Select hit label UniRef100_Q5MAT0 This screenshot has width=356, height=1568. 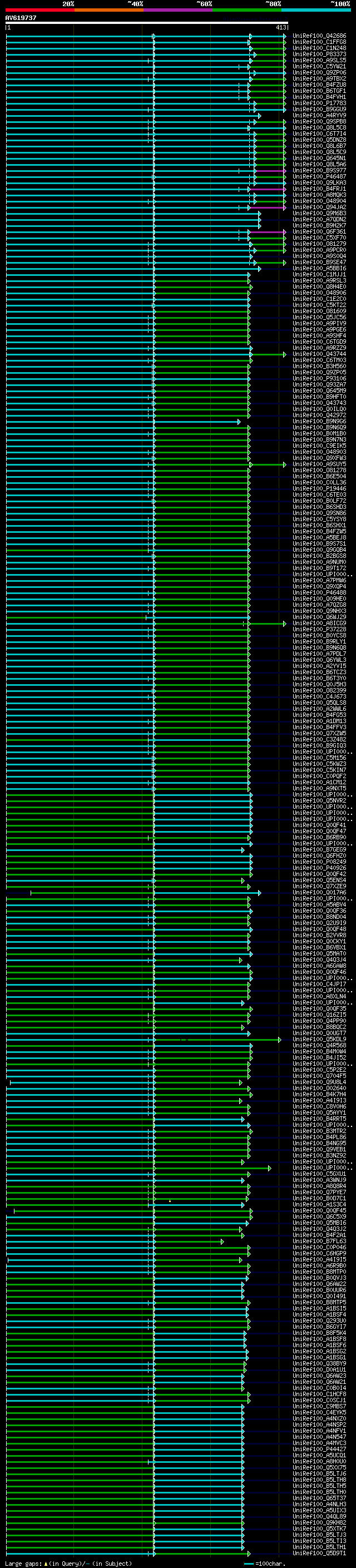pos(319,954)
